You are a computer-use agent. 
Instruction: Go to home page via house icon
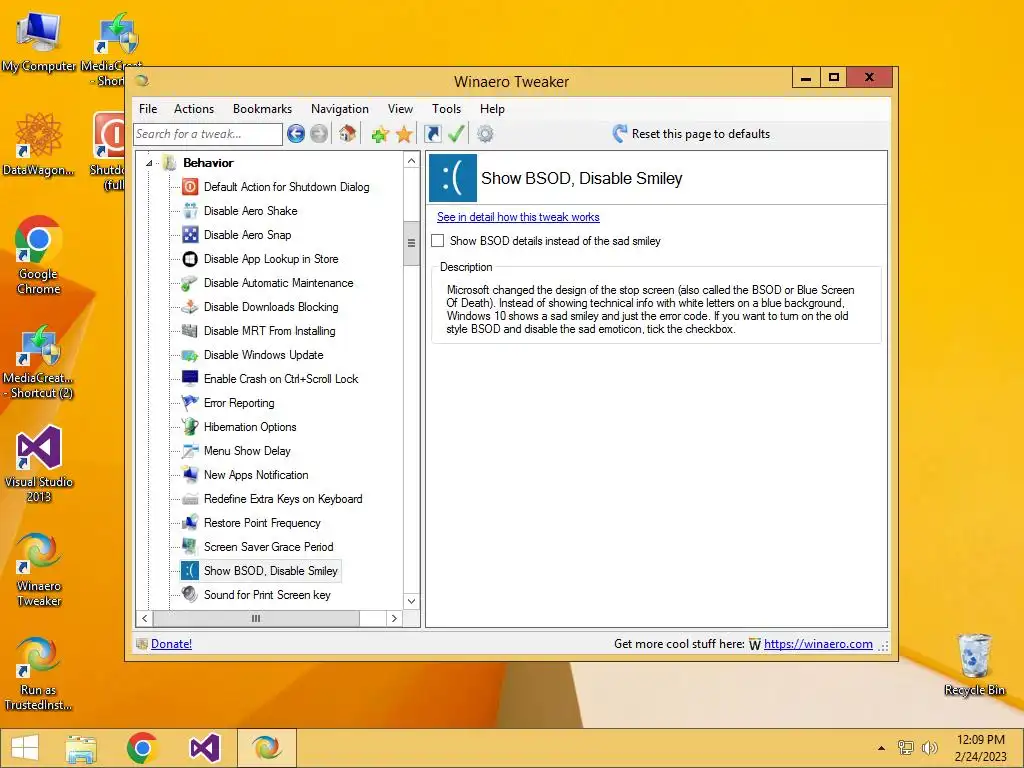coord(347,134)
